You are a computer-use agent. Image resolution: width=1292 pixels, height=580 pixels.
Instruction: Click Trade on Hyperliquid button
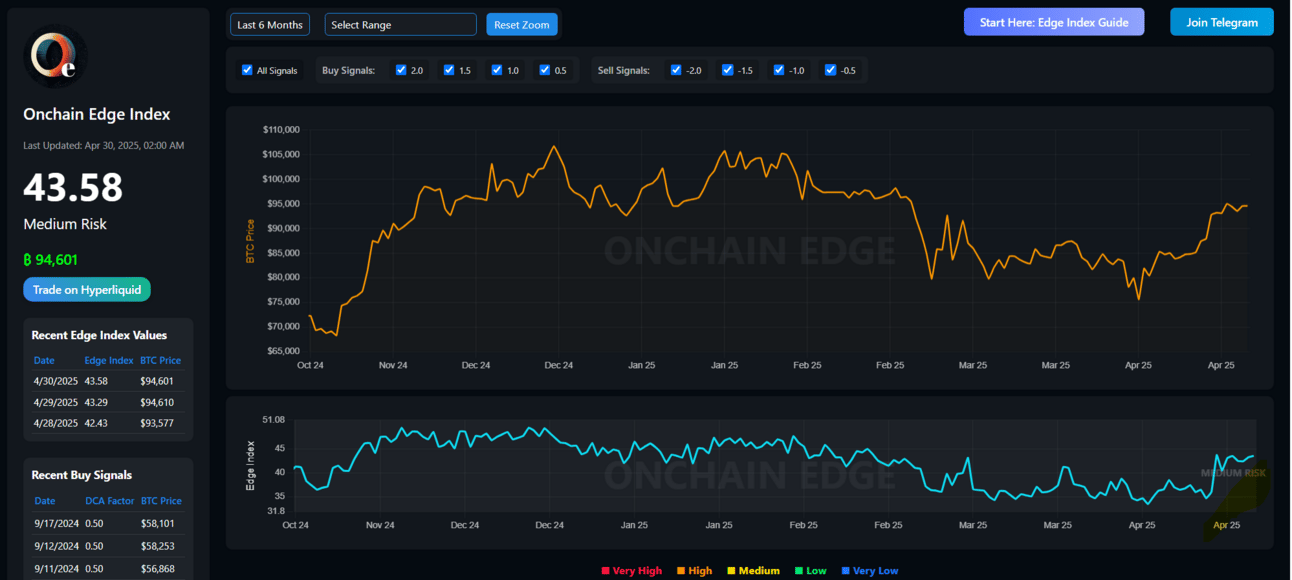87,290
